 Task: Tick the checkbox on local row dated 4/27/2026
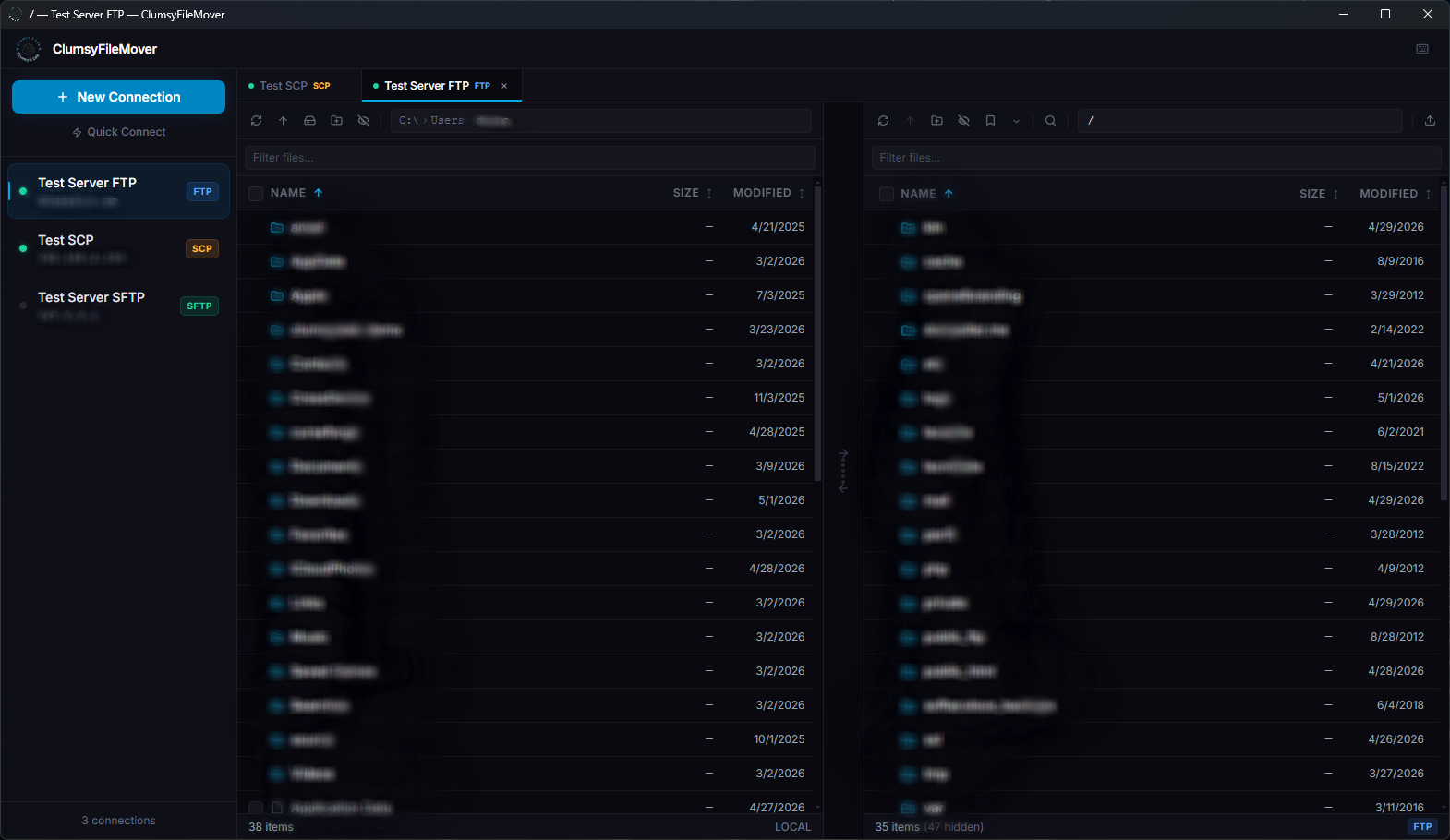[x=256, y=808]
